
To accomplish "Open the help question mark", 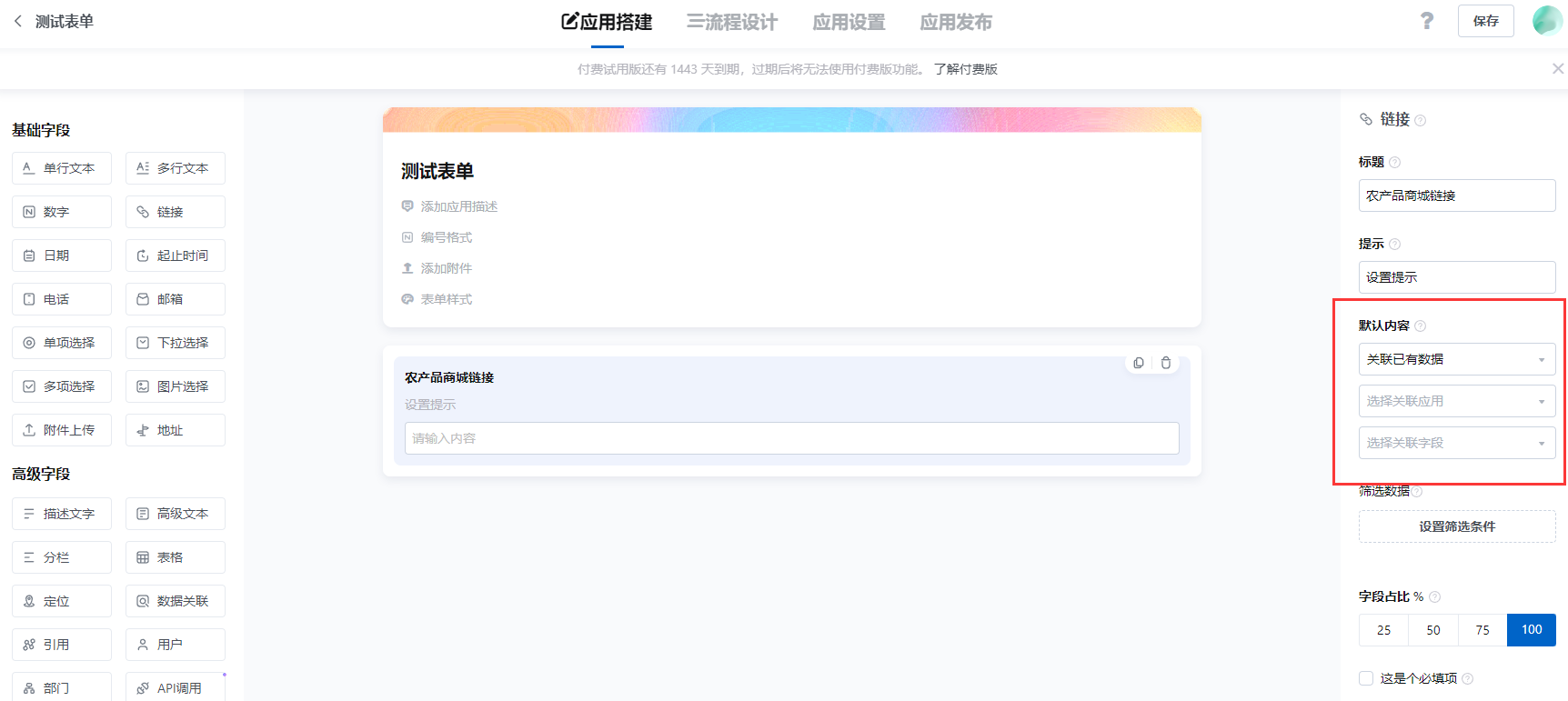I will tap(1427, 21).
